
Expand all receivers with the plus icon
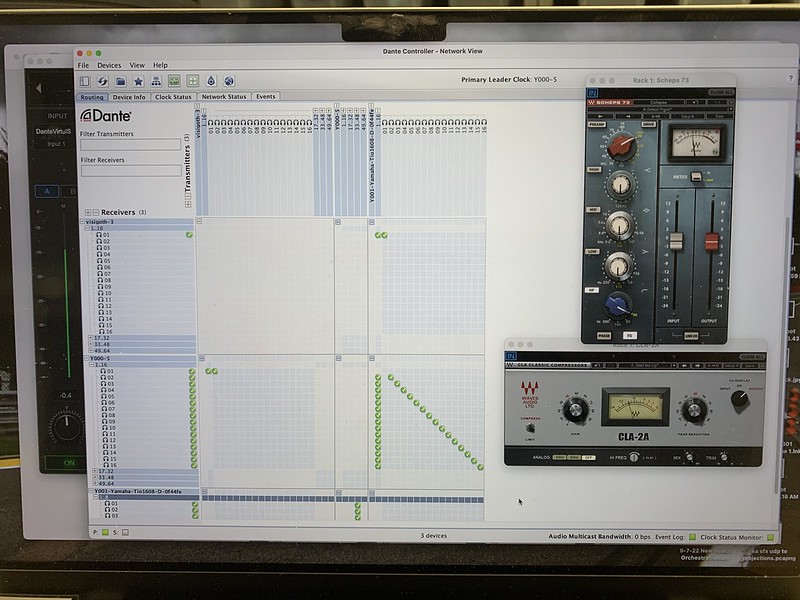88,212
